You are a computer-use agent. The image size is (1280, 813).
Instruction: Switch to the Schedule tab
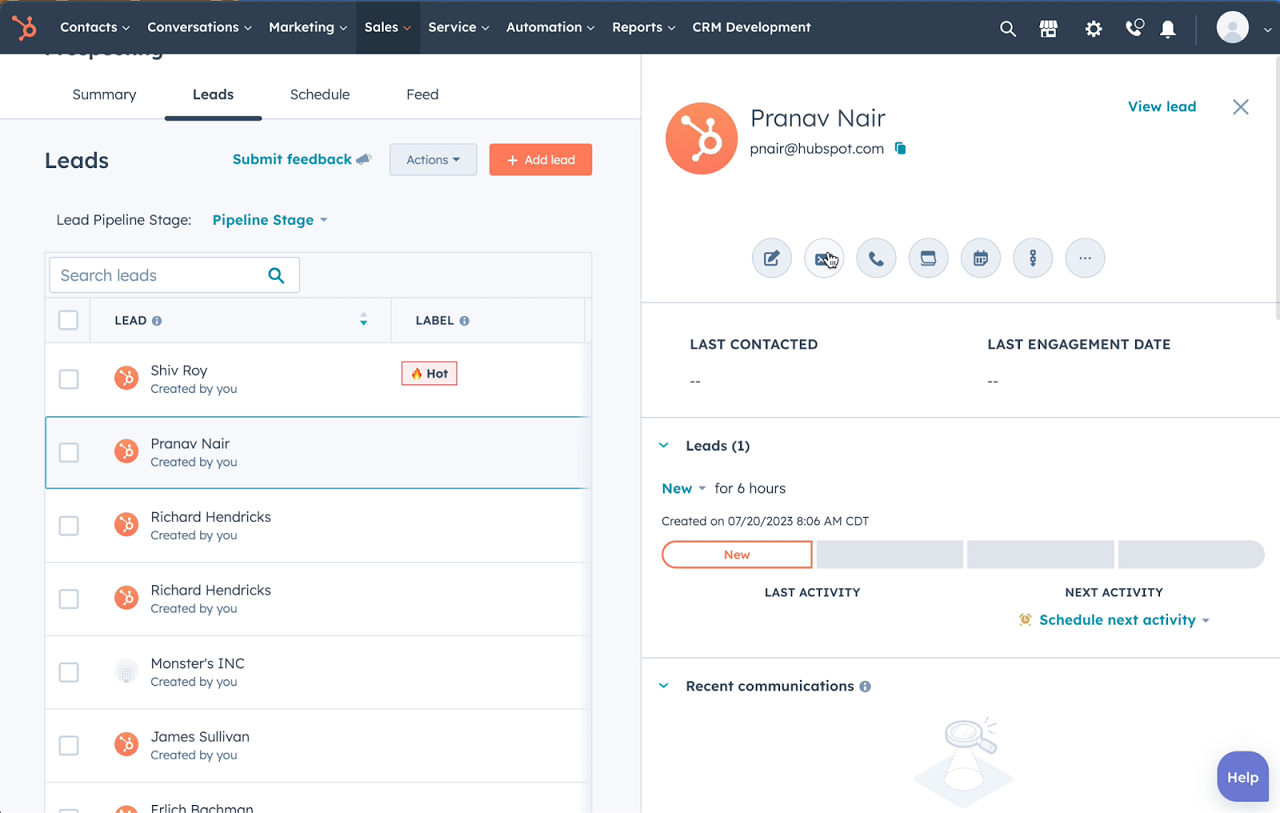(320, 94)
